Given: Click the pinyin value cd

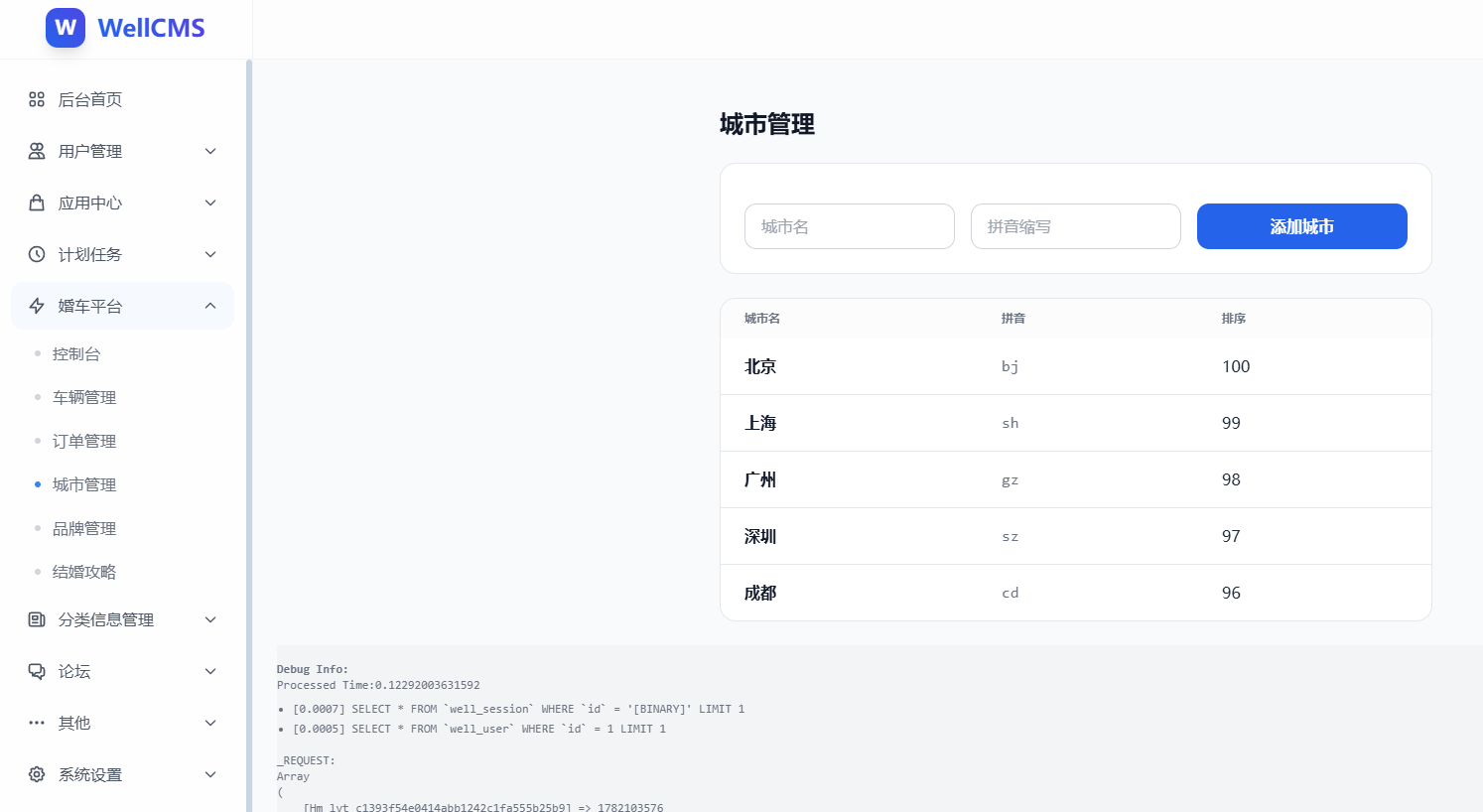Looking at the screenshot, I should click(1010, 593).
